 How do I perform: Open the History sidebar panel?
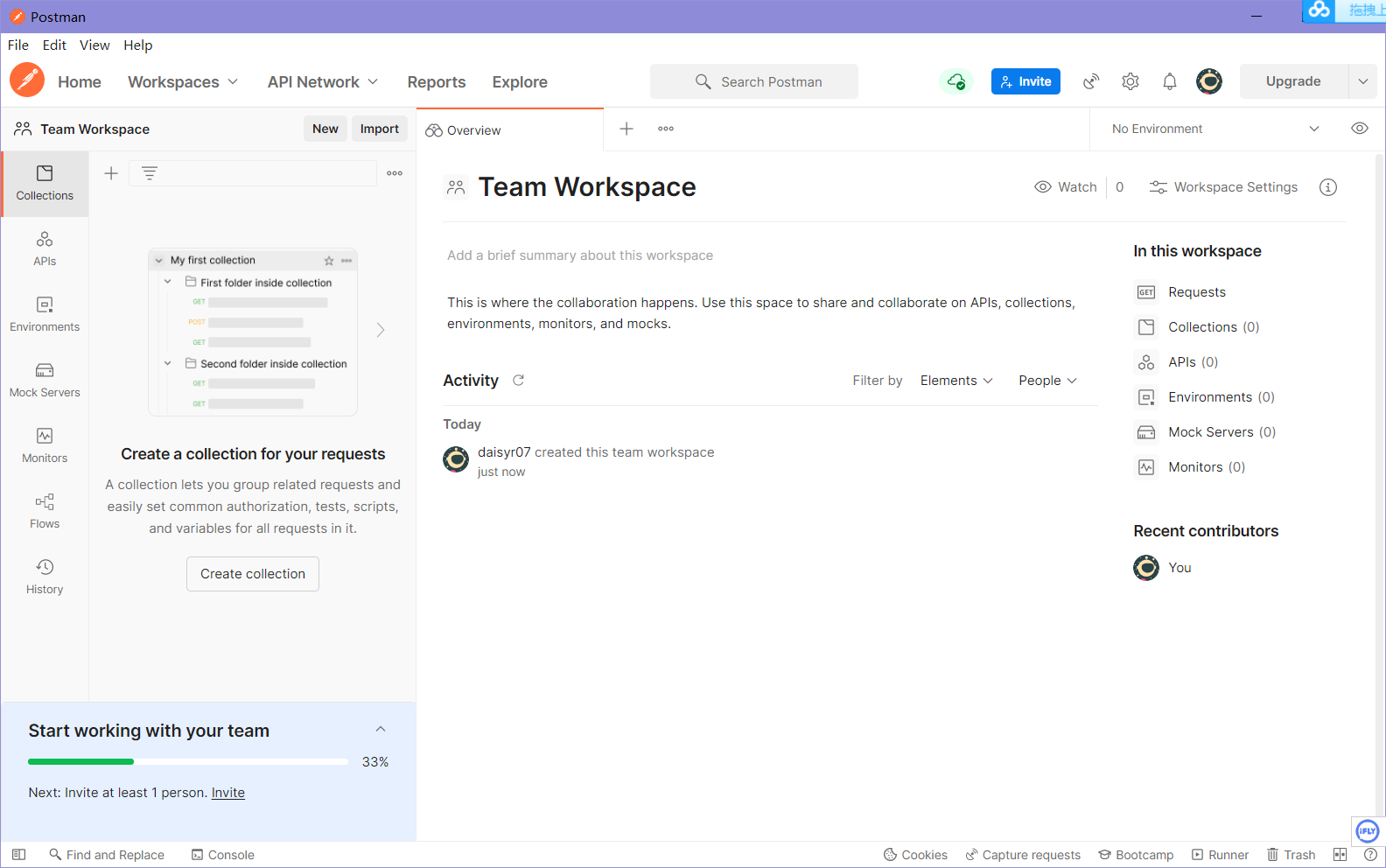(x=45, y=577)
